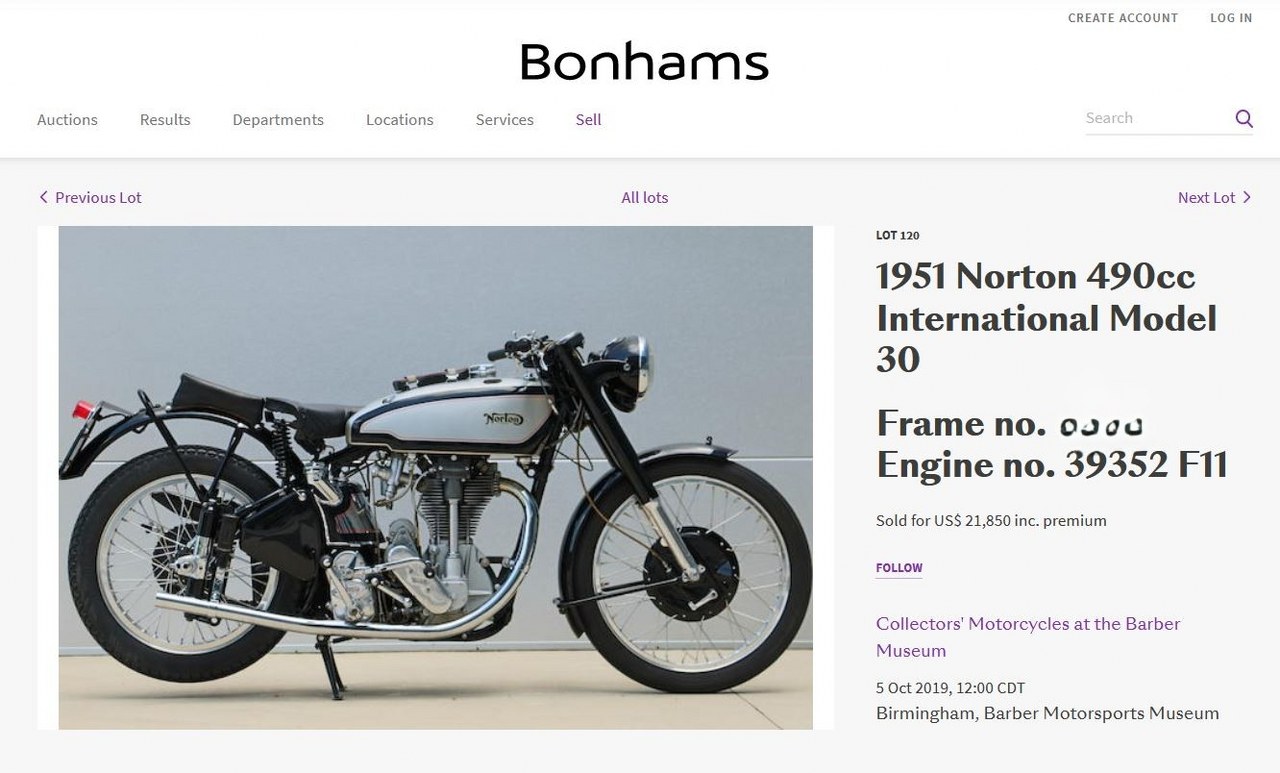Open the Auctions menu
This screenshot has height=773, width=1280.
pyautogui.click(x=67, y=120)
